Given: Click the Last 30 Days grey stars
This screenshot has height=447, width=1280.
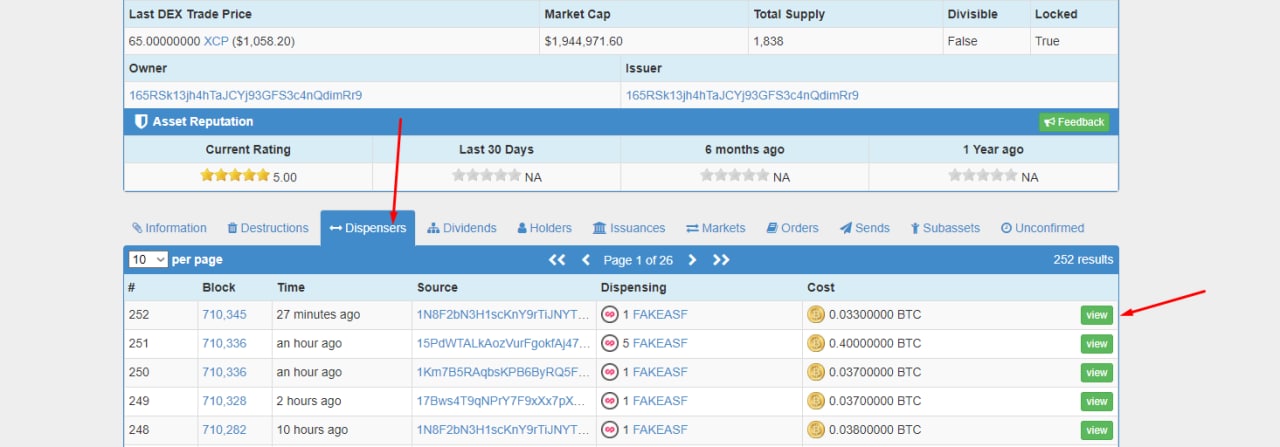Looking at the screenshot, I should tap(486, 175).
